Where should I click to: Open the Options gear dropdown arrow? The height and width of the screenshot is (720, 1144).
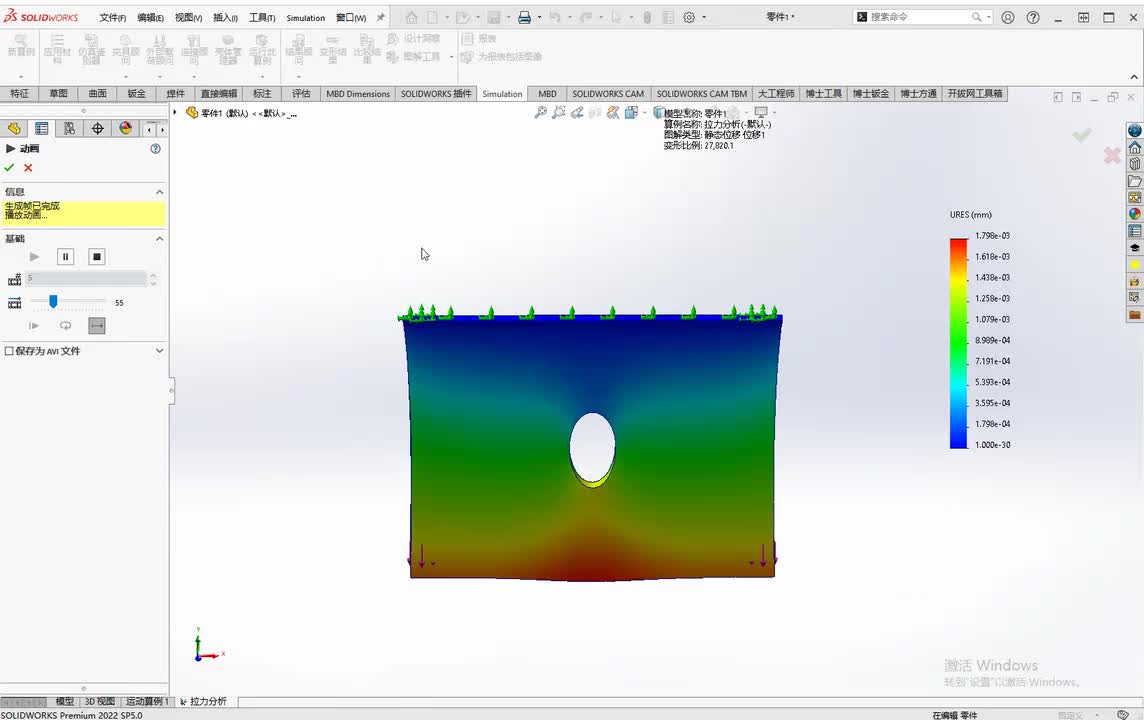tap(704, 17)
